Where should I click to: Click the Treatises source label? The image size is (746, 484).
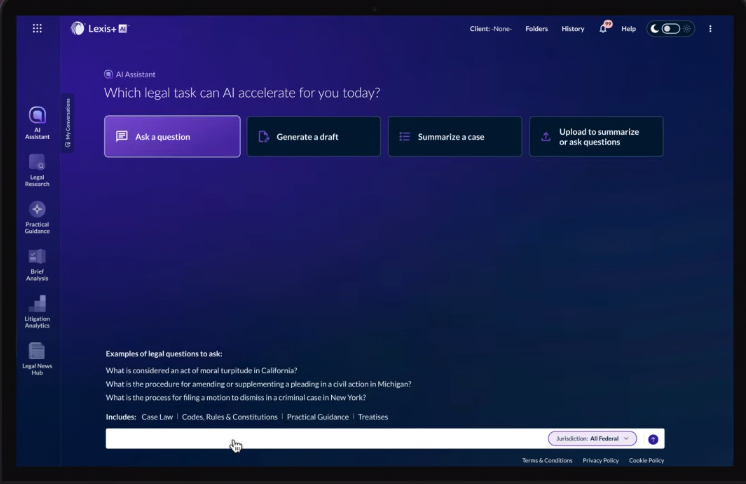click(x=373, y=417)
